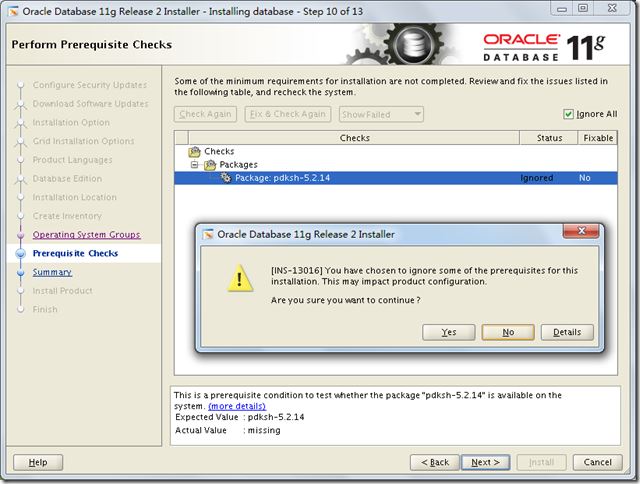The image size is (640, 484).
Task: Maximize the Oracle installer window
Action: pyautogui.click(x=583, y=8)
